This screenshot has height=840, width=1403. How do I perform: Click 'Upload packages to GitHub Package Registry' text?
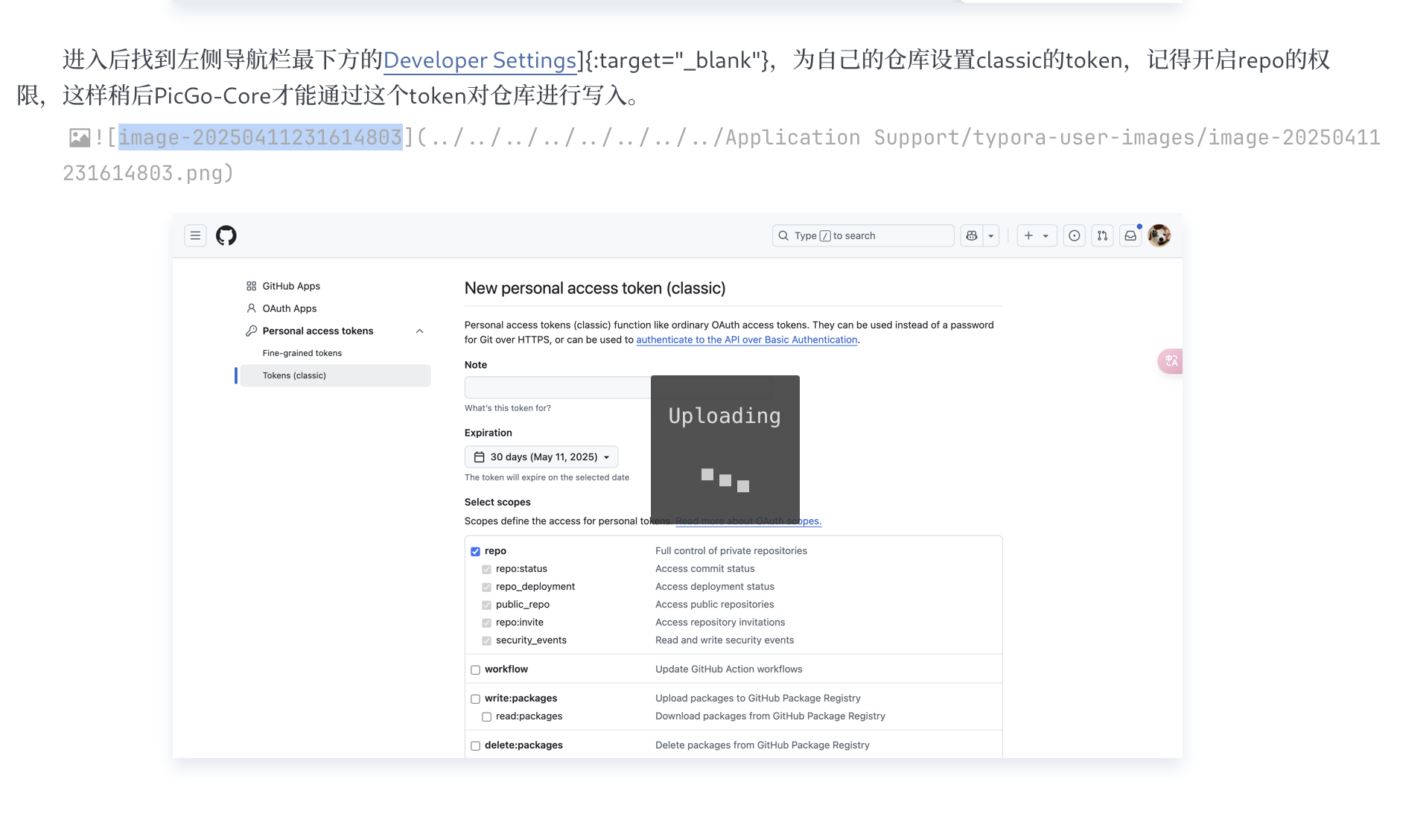click(x=758, y=699)
